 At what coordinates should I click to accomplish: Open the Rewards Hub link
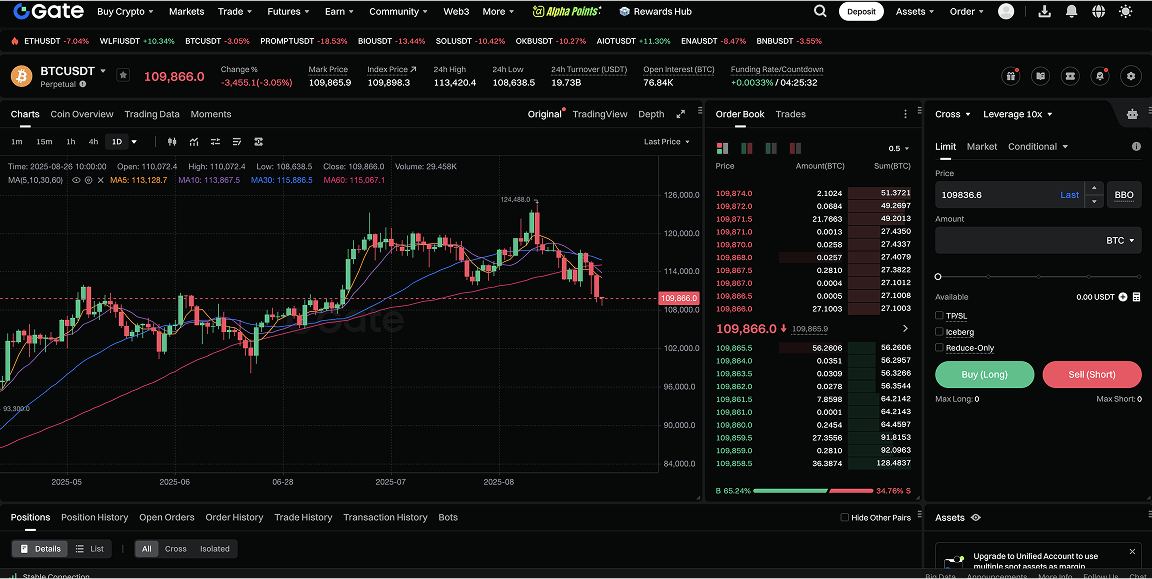click(x=655, y=11)
